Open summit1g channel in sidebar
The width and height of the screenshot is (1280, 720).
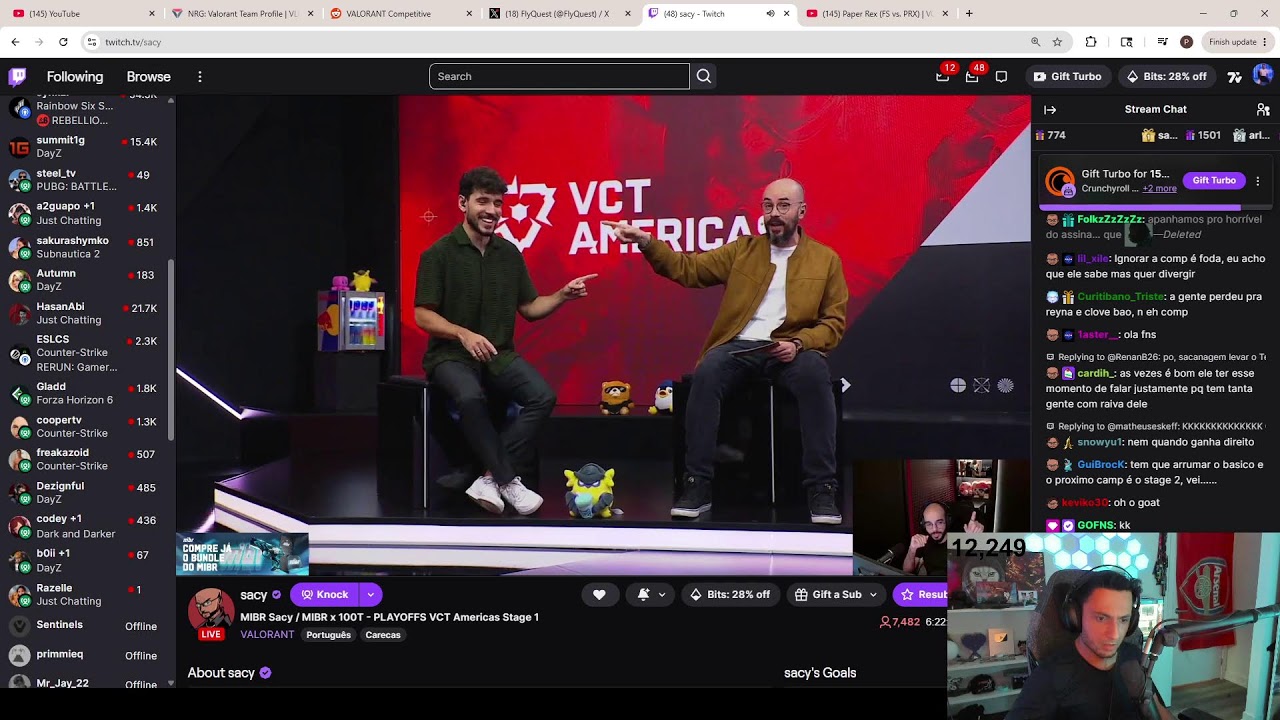click(x=88, y=147)
